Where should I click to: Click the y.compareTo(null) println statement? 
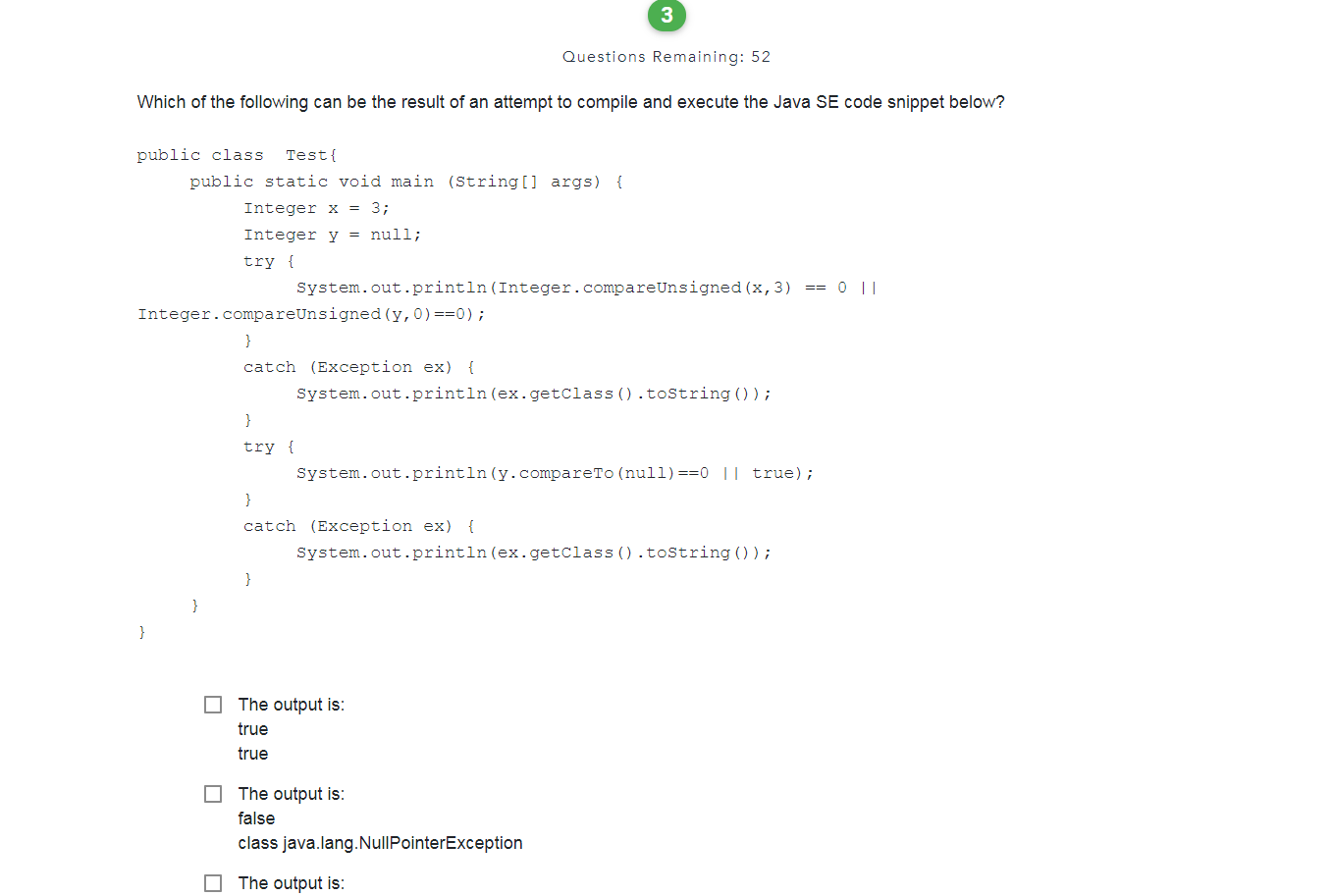[x=555, y=472]
